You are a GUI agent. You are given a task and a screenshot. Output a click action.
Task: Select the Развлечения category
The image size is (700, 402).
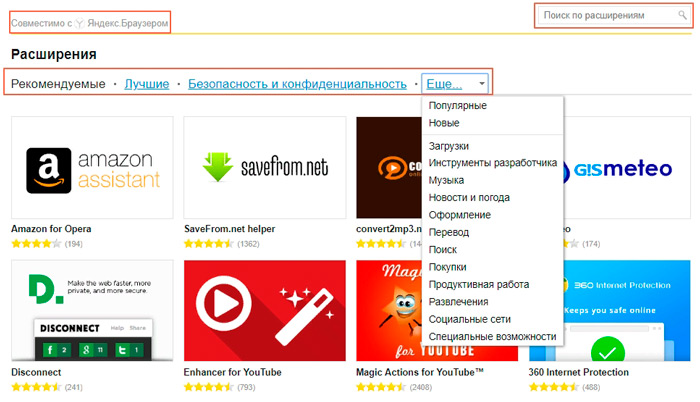tap(458, 302)
